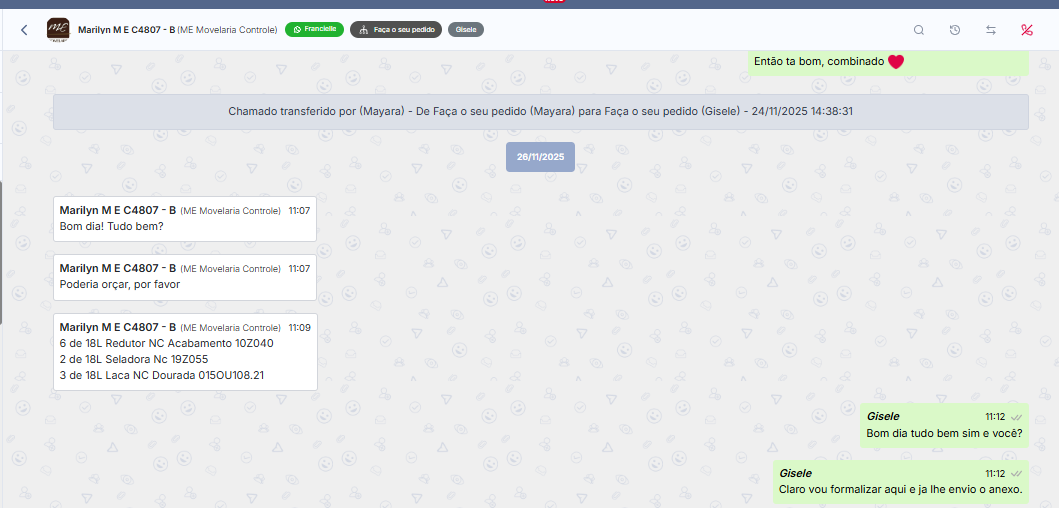Go back using the left arrow

tap(24, 30)
